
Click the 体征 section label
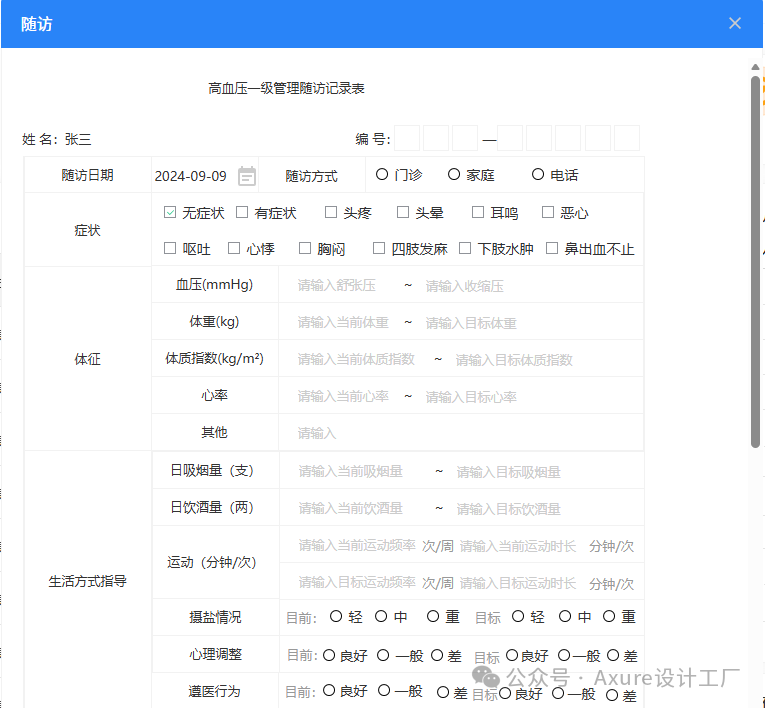tap(88, 359)
